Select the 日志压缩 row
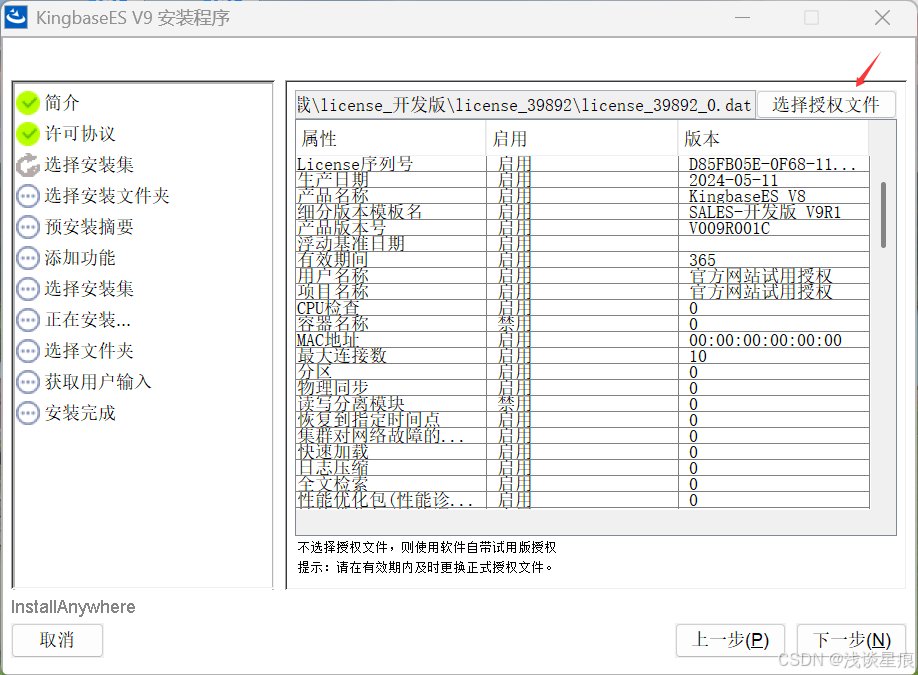The width and height of the screenshot is (918, 675). pyautogui.click(x=583, y=468)
